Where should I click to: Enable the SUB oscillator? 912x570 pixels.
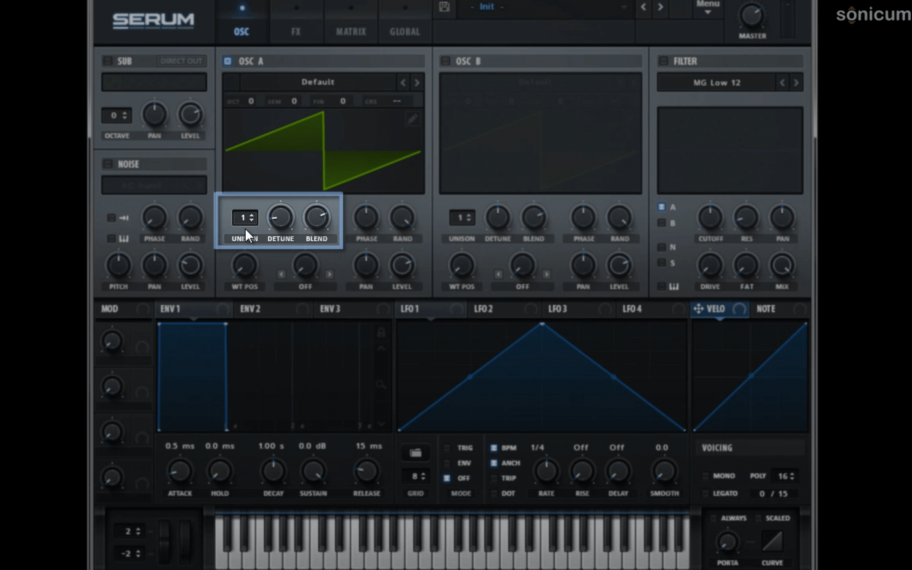[108, 61]
